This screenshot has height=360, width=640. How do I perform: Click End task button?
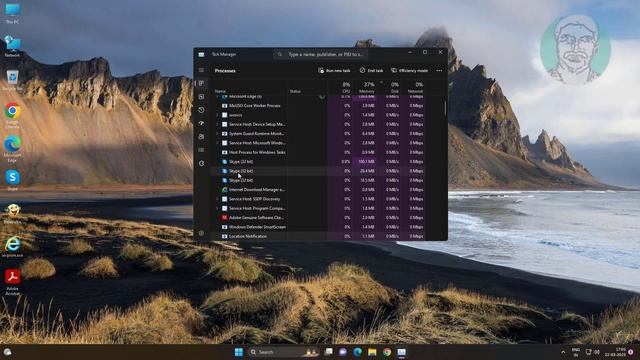(371, 71)
